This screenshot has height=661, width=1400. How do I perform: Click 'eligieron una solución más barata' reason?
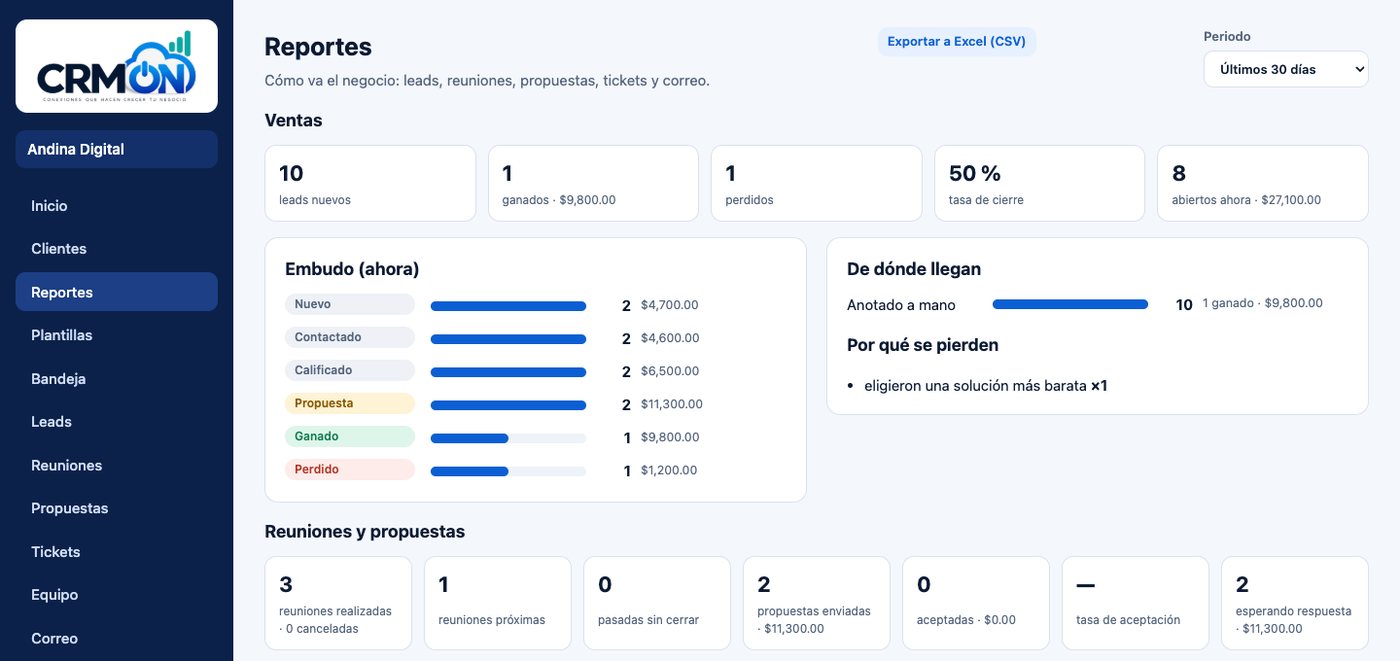tap(976, 385)
